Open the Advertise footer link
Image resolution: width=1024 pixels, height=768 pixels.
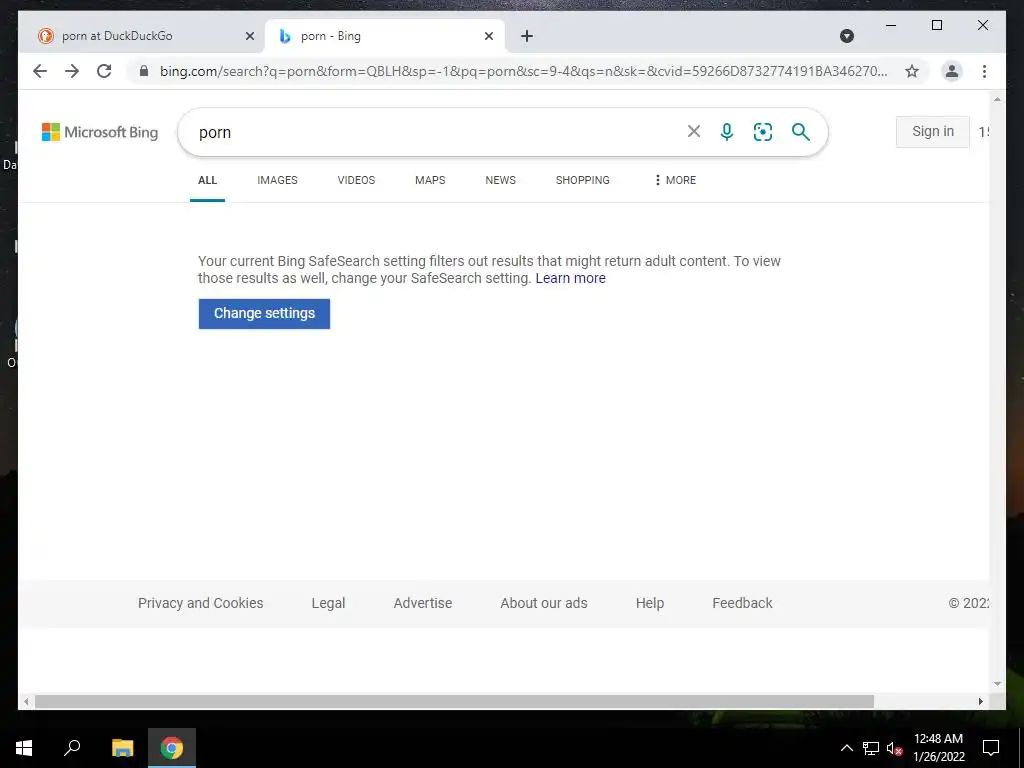pyautogui.click(x=423, y=603)
